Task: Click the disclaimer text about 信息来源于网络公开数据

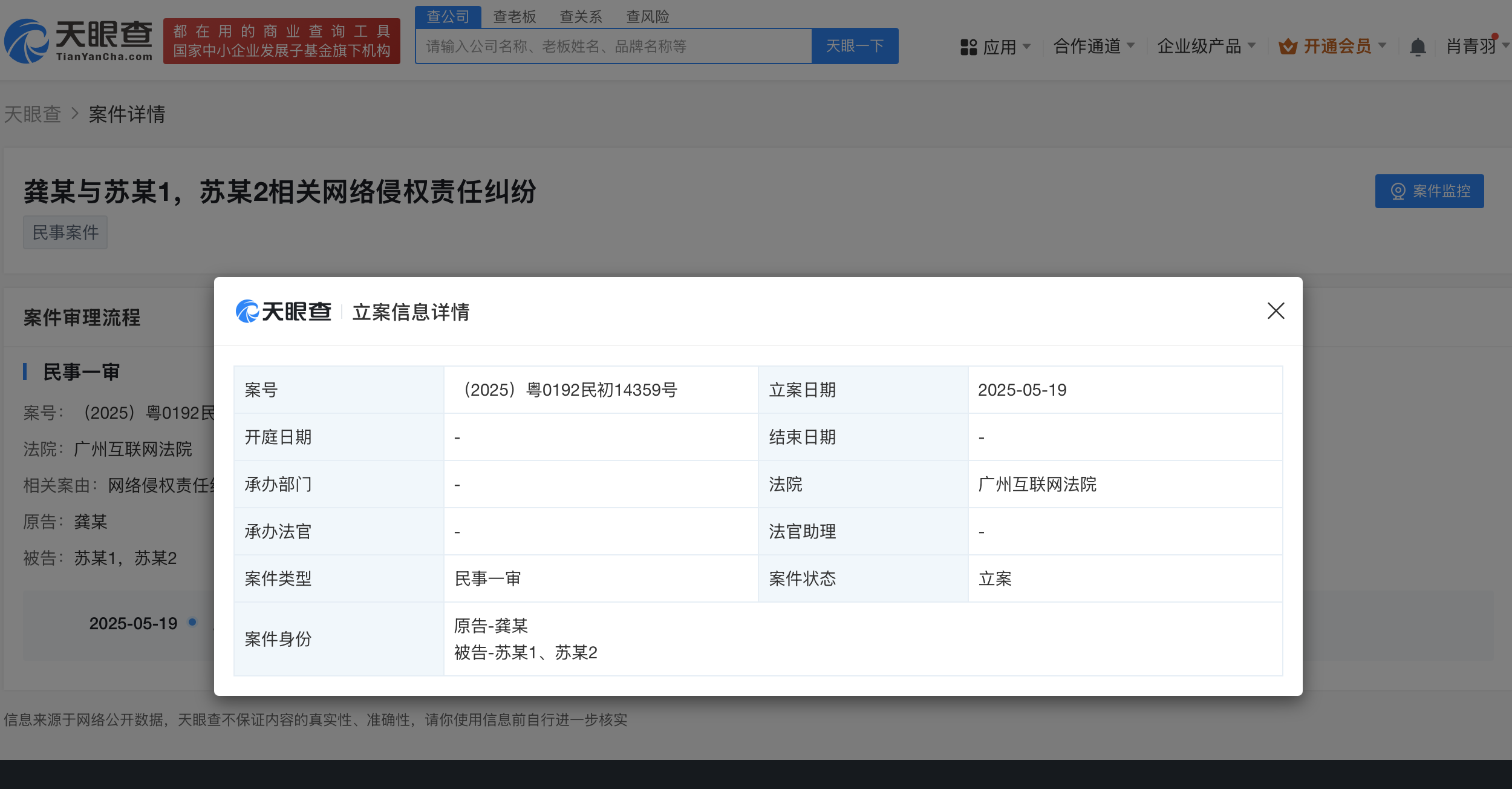Action: (316, 719)
